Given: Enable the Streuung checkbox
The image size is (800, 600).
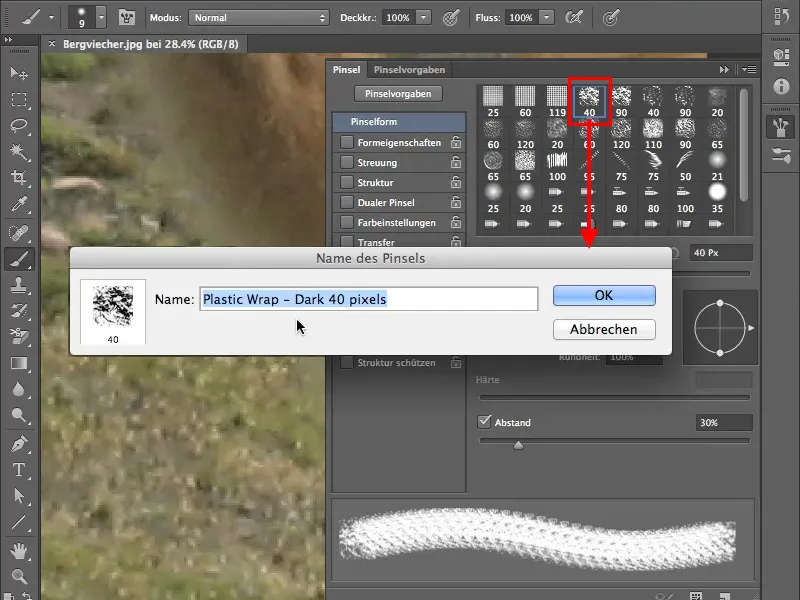Looking at the screenshot, I should [347, 162].
